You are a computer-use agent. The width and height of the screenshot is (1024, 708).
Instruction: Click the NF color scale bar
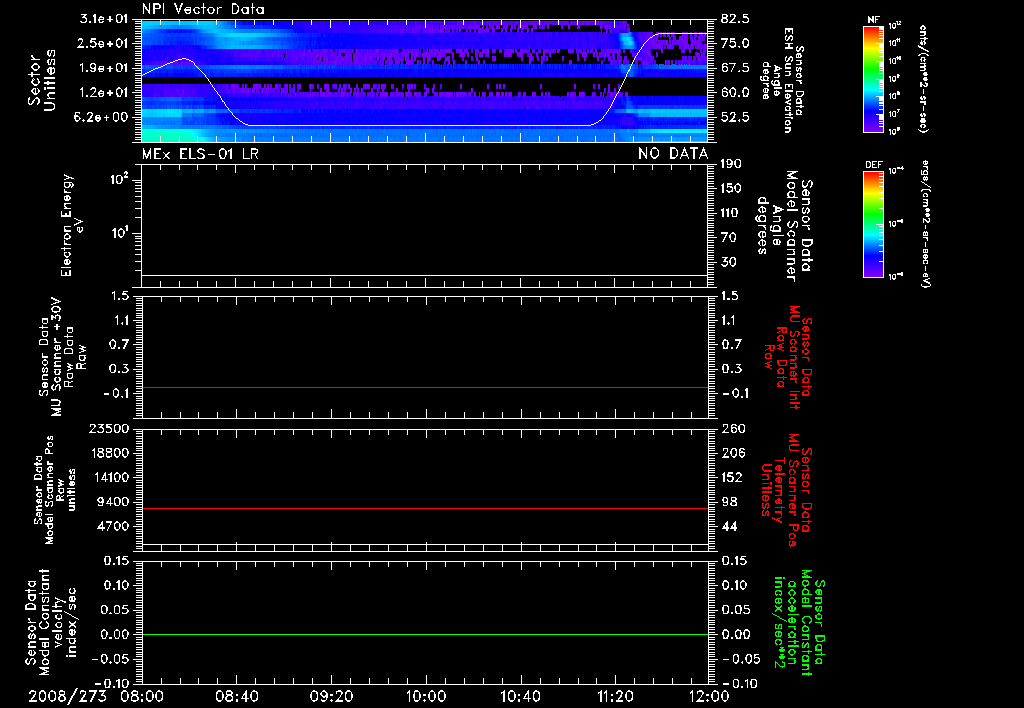coord(873,78)
